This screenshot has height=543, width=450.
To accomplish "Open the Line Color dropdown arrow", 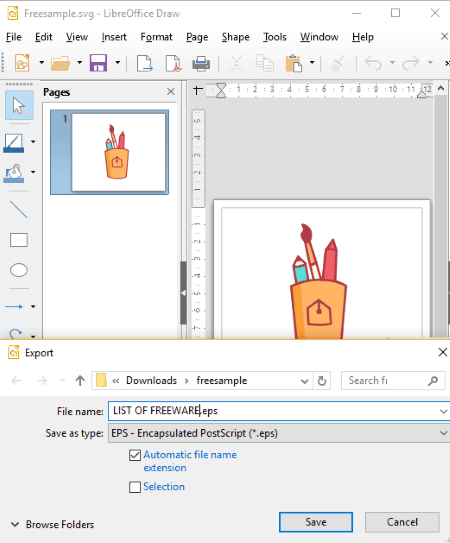I will click(x=33, y=142).
